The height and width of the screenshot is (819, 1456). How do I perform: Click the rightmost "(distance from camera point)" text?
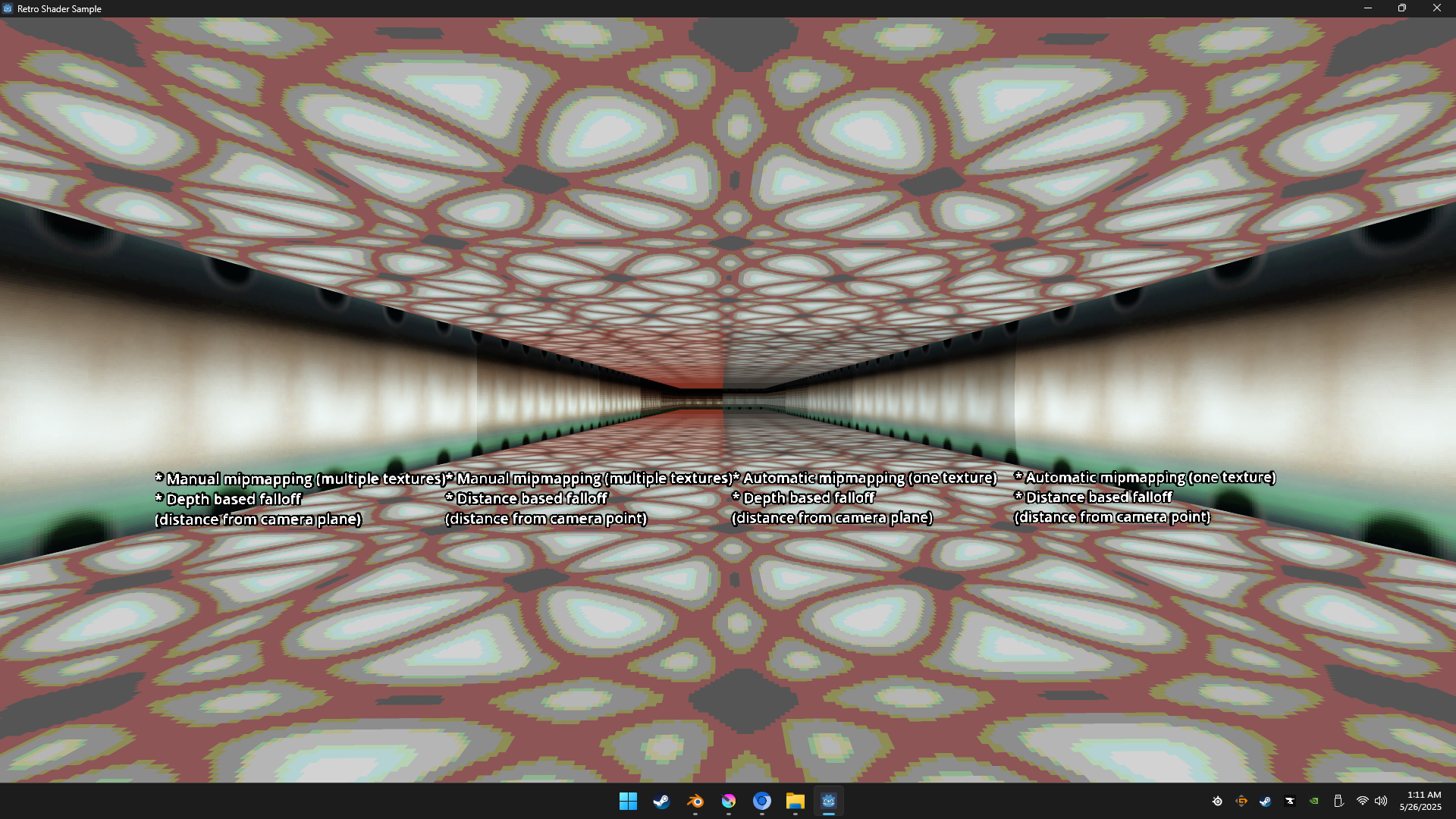coord(1112,517)
